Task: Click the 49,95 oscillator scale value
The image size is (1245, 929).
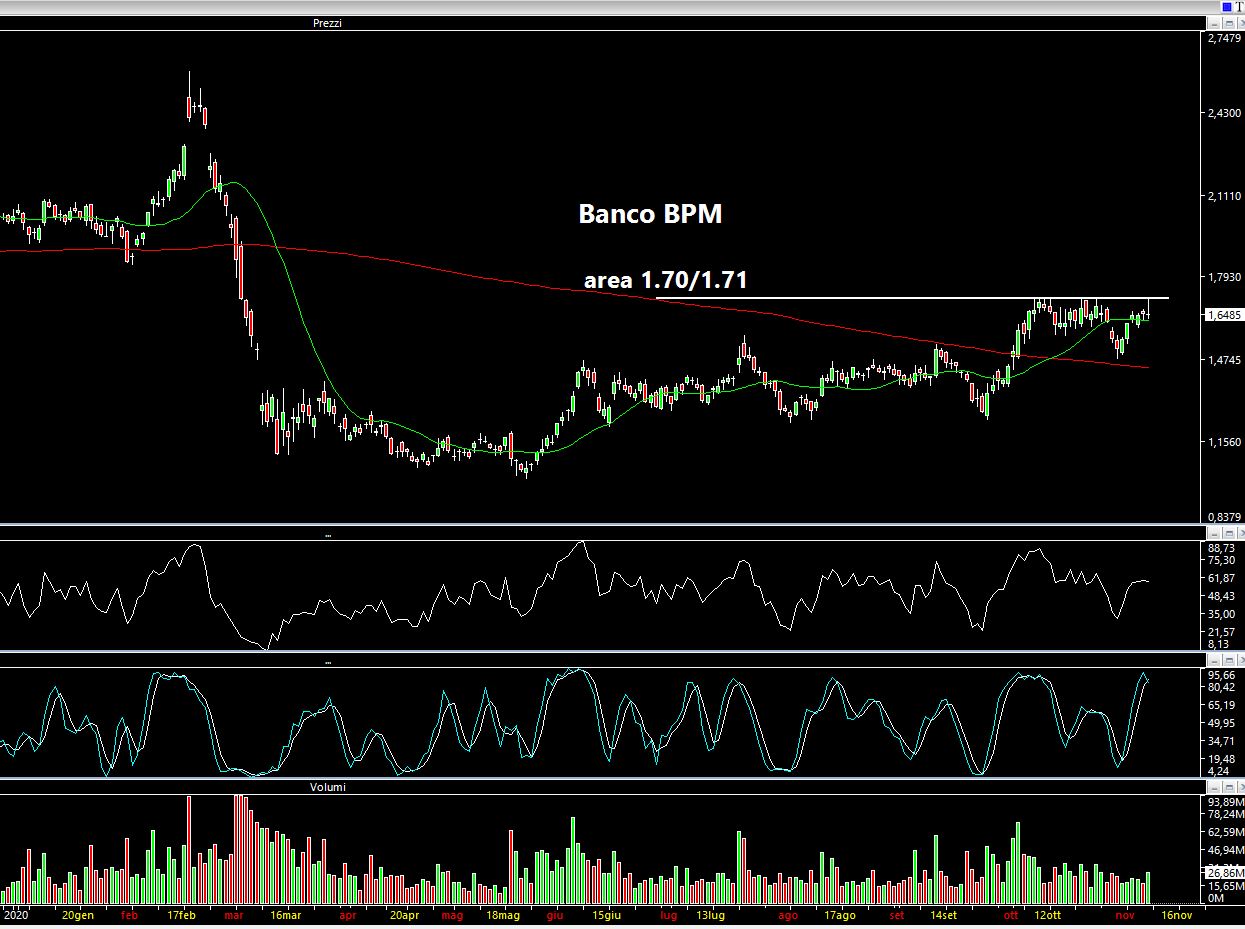Action: click(x=1221, y=723)
